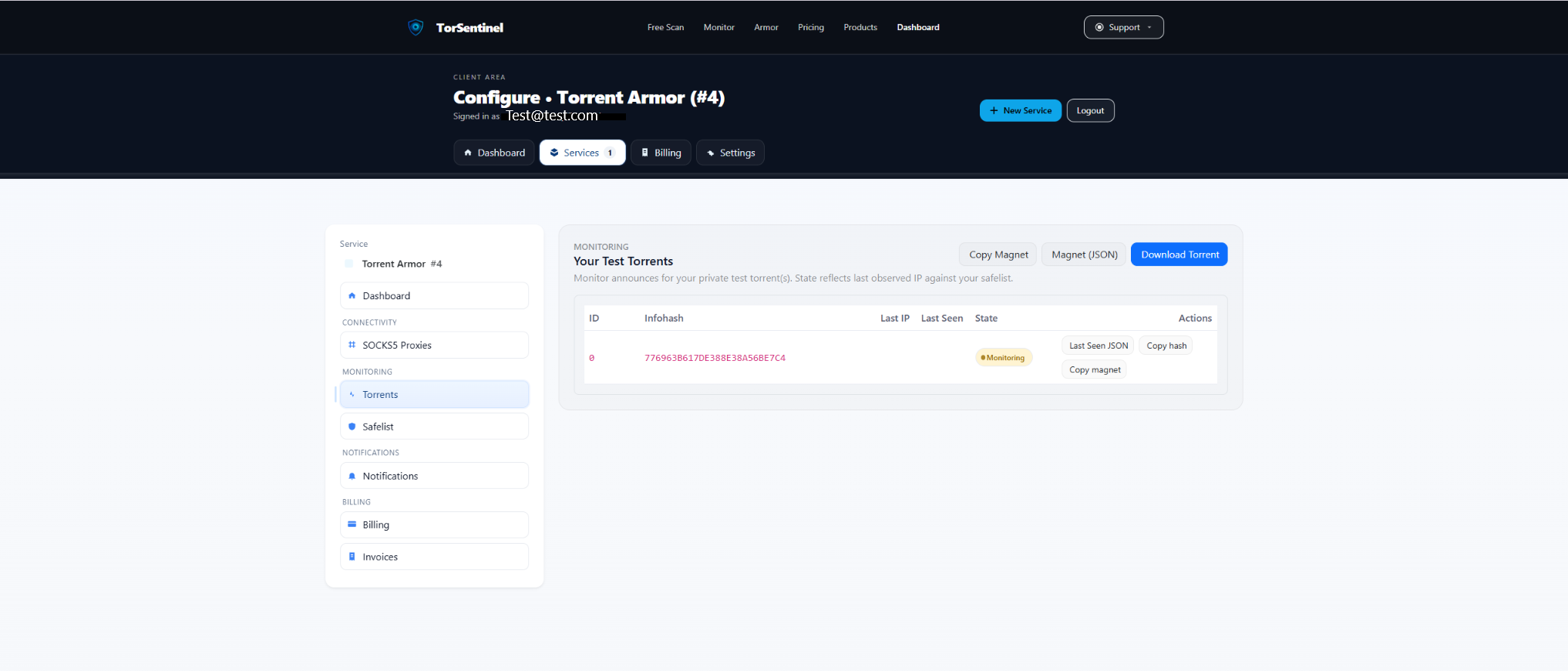Click the sidebar Dashboard home icon
This screenshot has height=671, width=1568.
[352, 295]
